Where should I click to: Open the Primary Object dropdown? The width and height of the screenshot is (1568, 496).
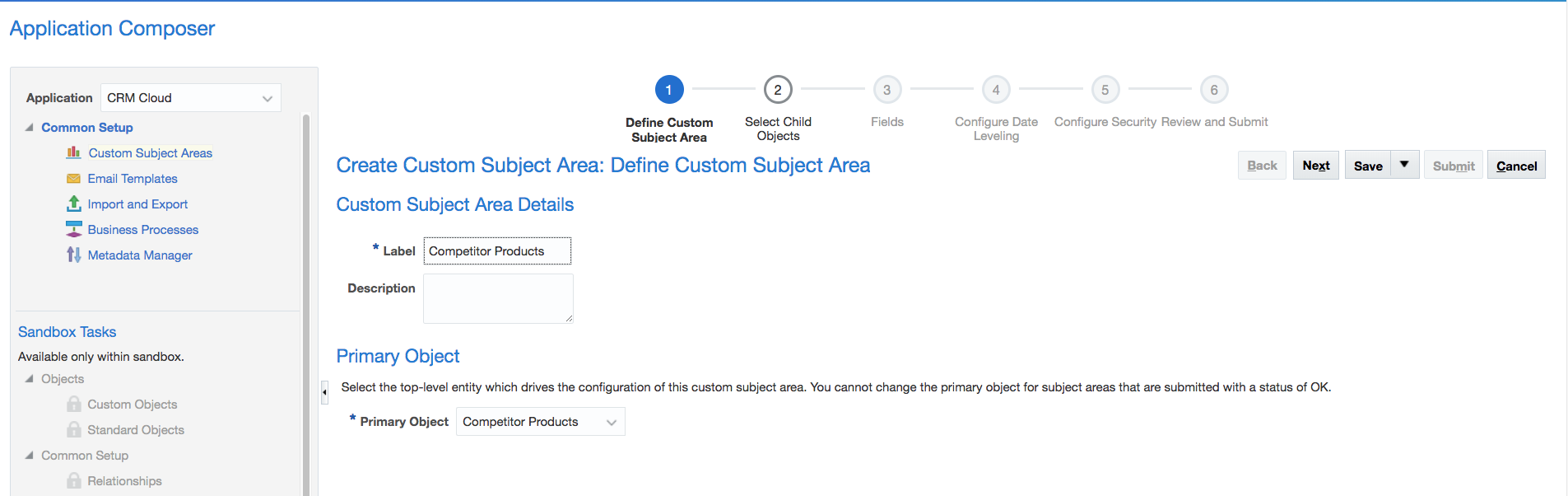pyautogui.click(x=611, y=422)
